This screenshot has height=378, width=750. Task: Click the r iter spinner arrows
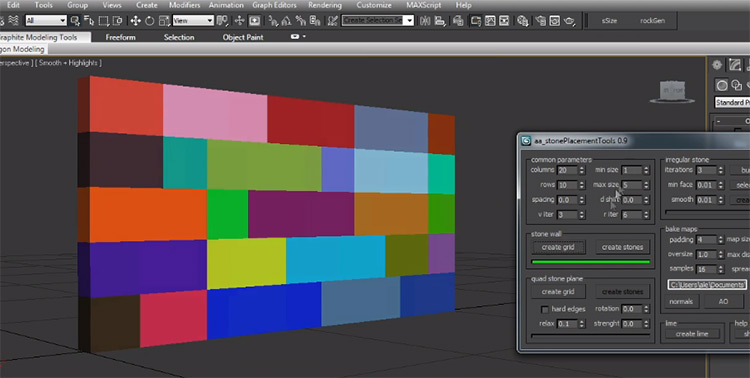(646, 215)
